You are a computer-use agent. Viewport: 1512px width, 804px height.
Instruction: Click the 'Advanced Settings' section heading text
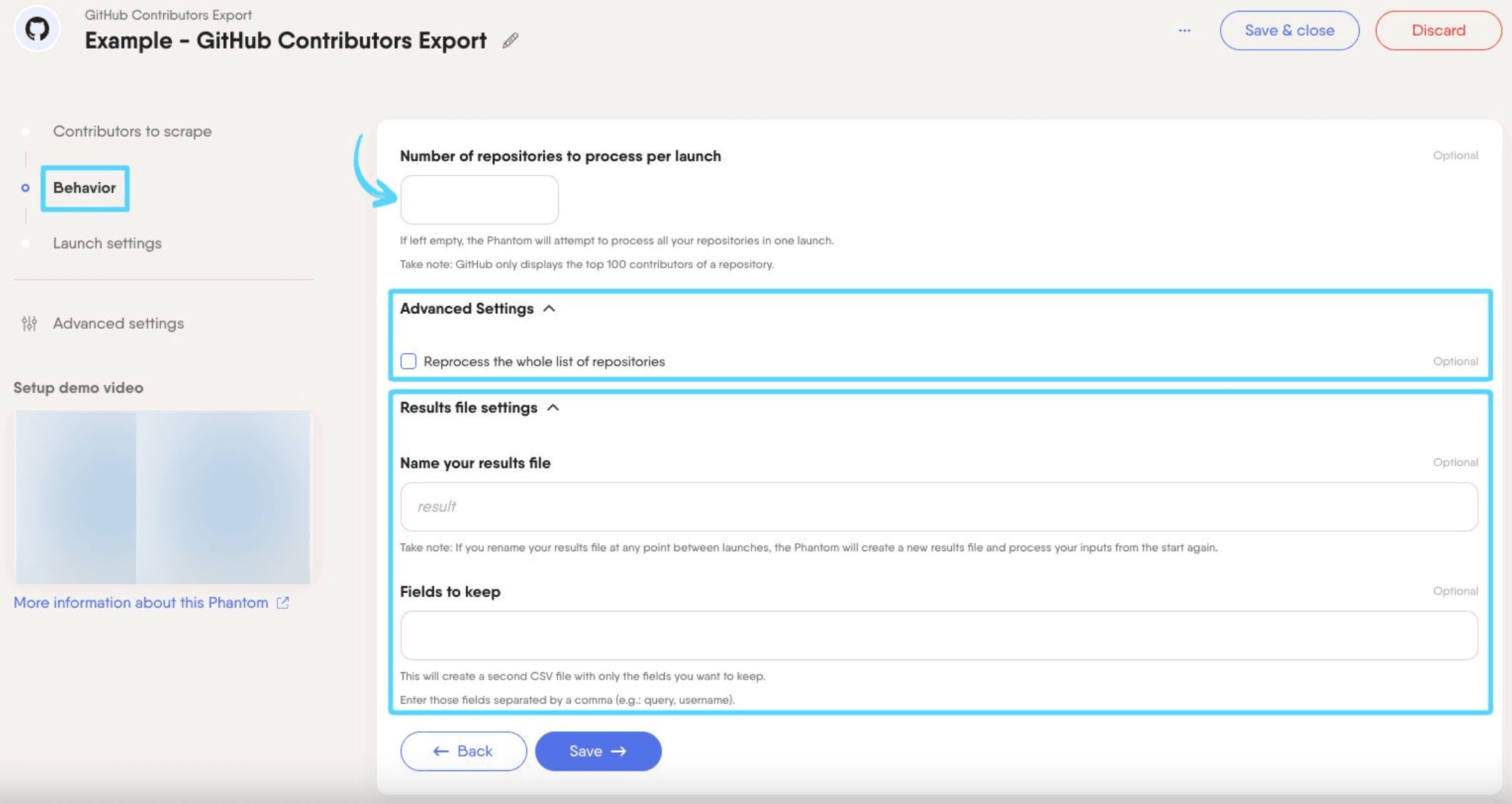click(467, 309)
